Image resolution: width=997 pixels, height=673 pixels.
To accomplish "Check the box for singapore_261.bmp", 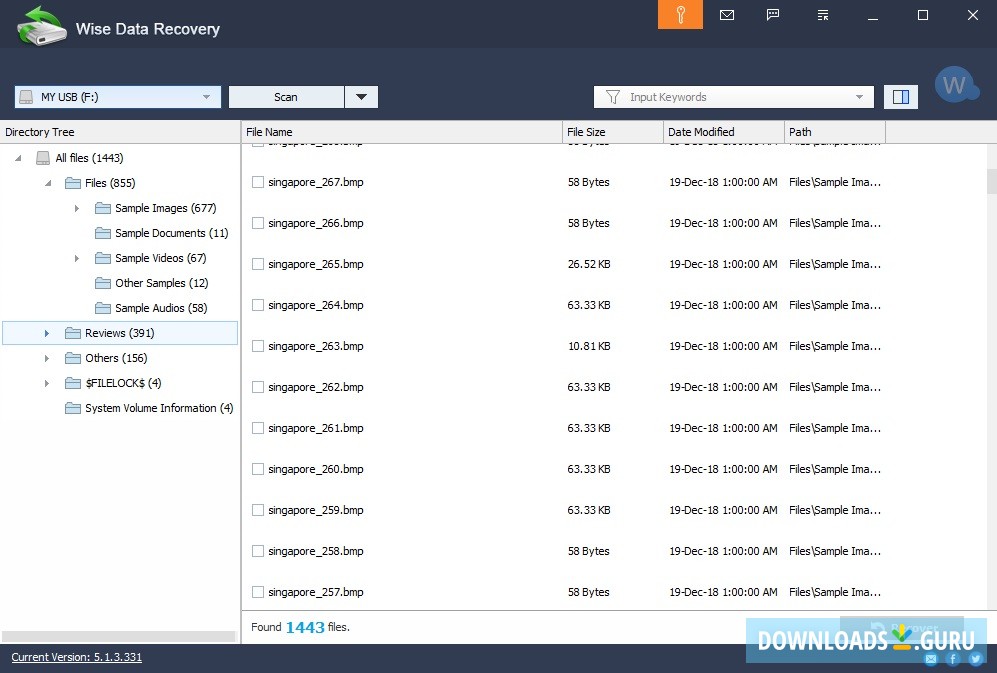I will 258,428.
